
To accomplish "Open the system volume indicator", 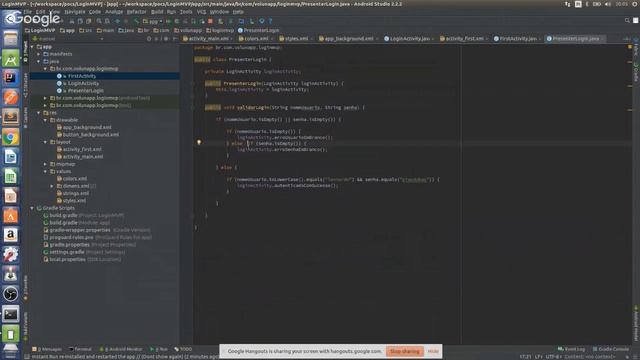I will coord(608,4).
